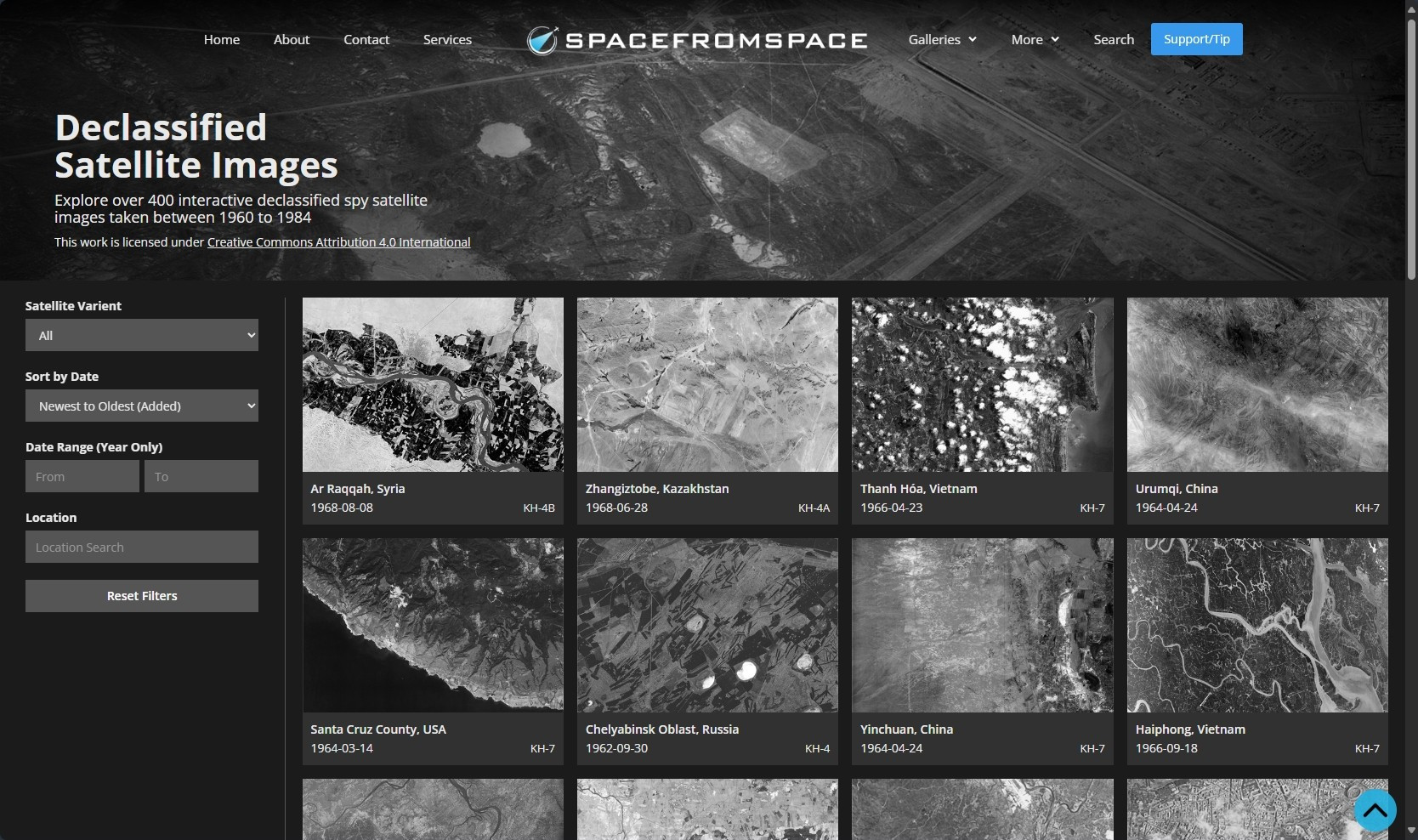Open the Zhangiztobe, Kazakhstan thumbnail
The image size is (1418, 840).
(707, 384)
